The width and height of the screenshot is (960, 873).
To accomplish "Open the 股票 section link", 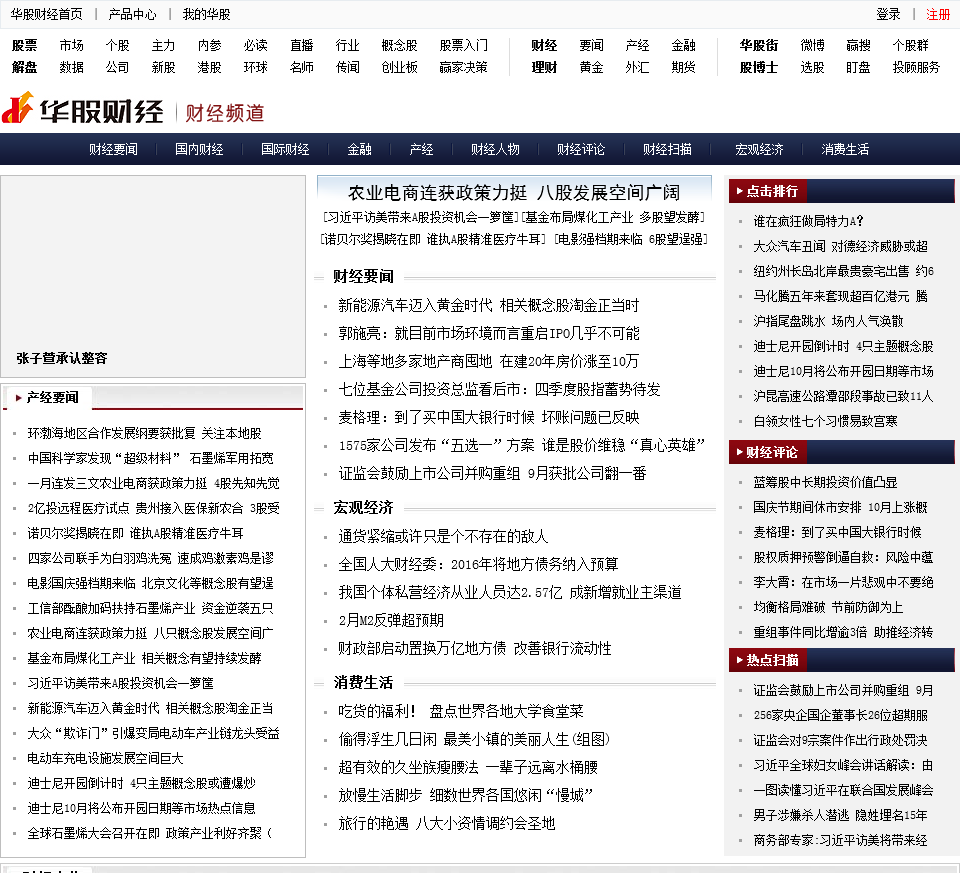I will tap(24, 45).
